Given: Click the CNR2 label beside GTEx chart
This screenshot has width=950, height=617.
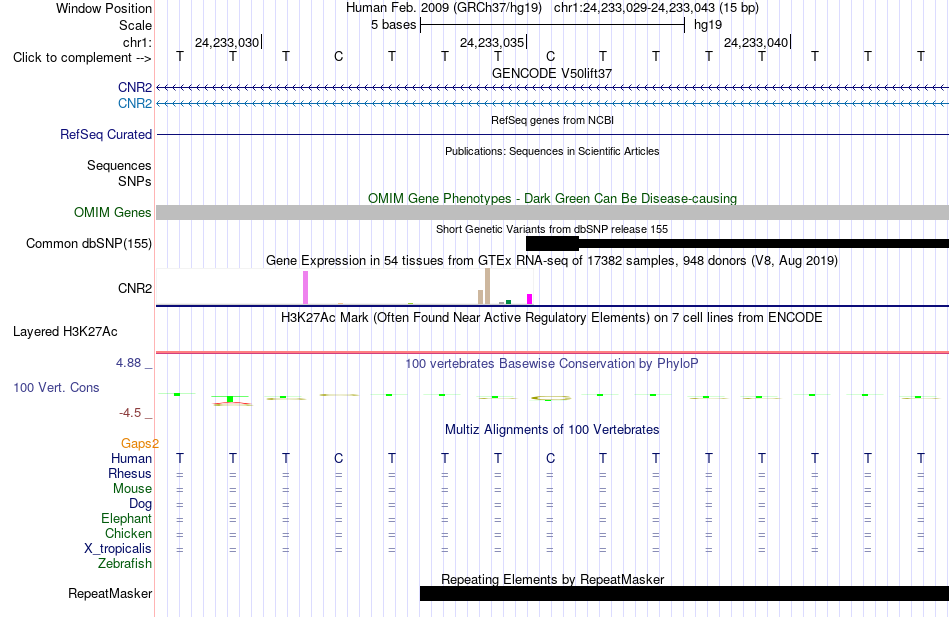Looking at the screenshot, I should click(x=135, y=288).
